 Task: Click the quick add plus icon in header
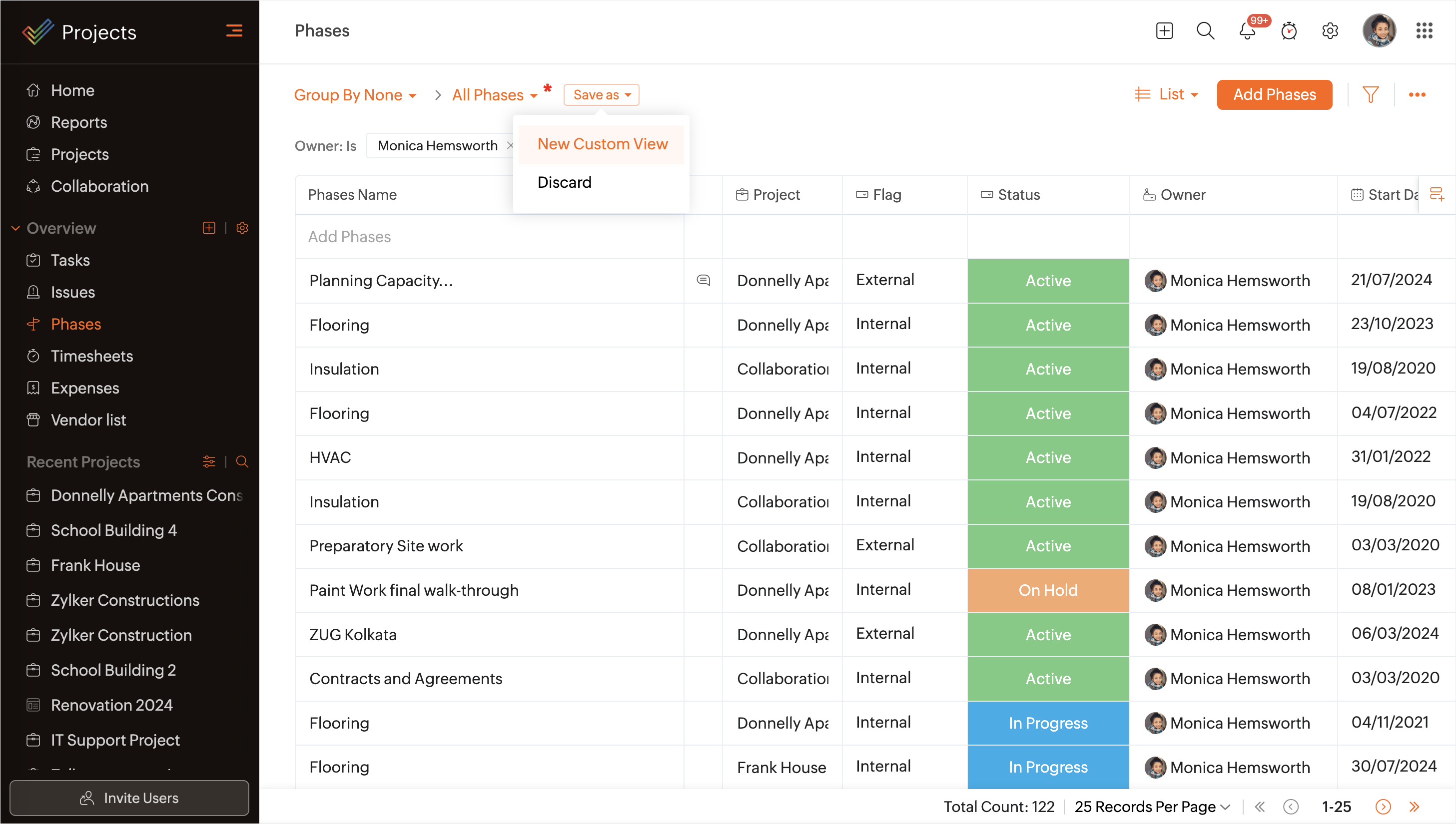1164,31
